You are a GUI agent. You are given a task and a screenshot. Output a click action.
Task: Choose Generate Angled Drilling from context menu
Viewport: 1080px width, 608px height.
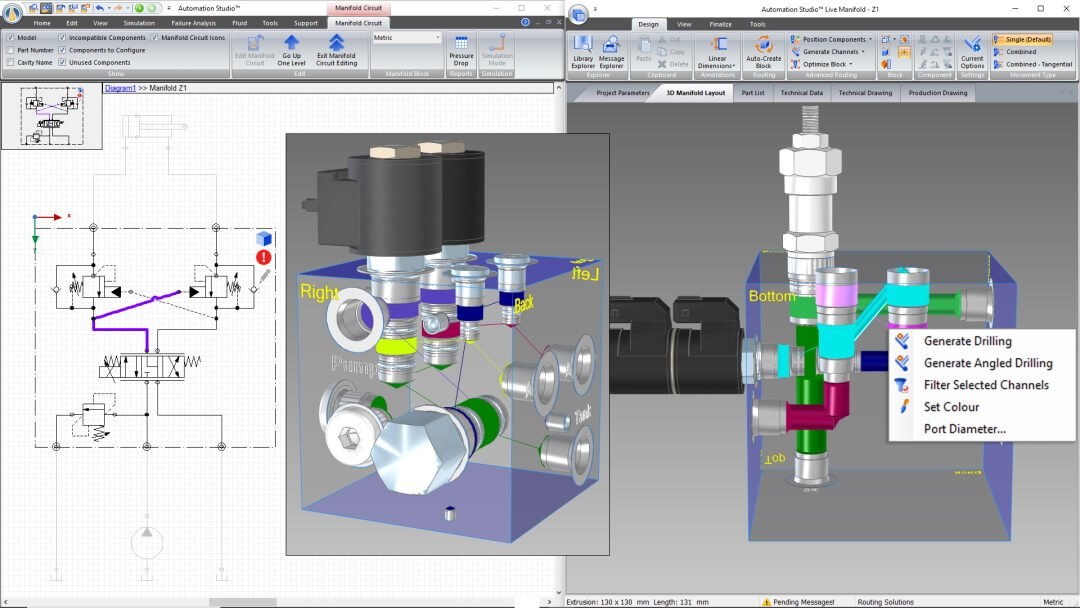[987, 363]
